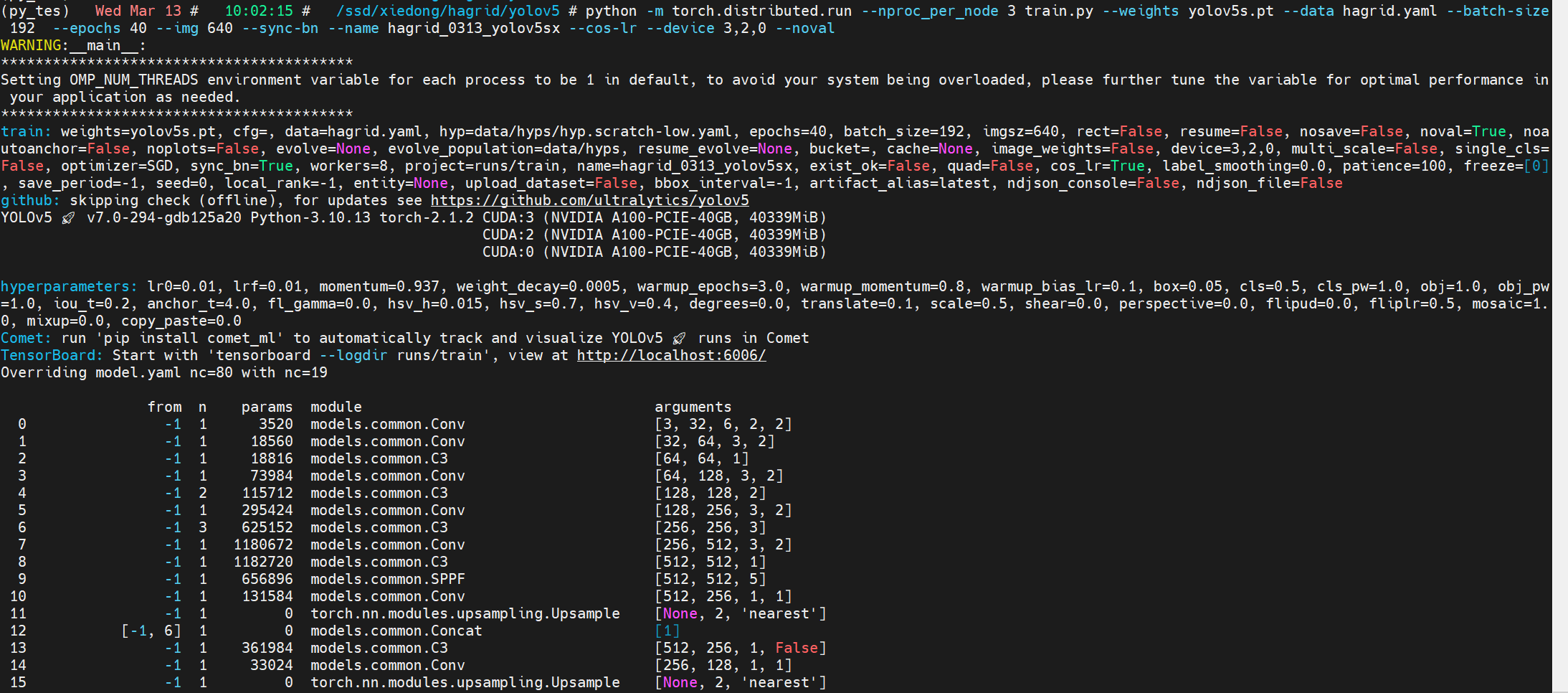Click arguments '[256, 256, 3]'
The width and height of the screenshot is (1568, 693).
710,527
